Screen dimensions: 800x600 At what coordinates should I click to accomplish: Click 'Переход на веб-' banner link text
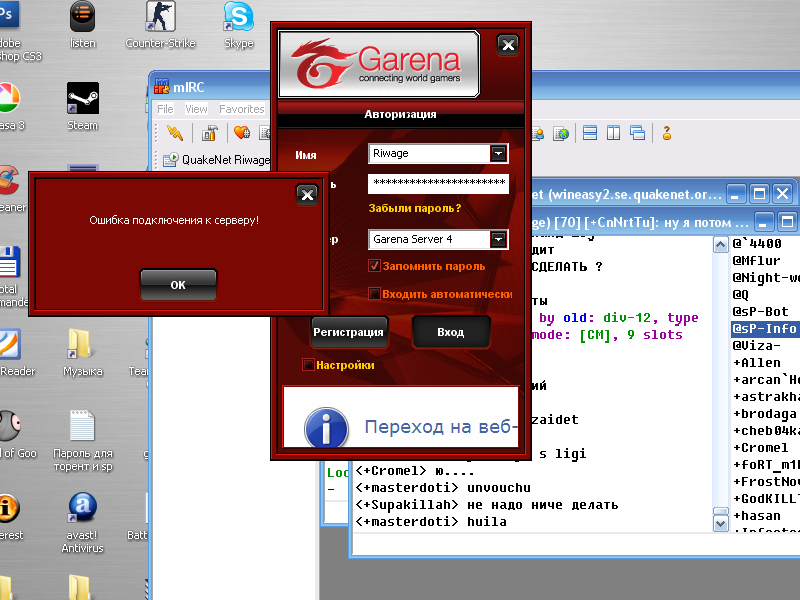(x=441, y=427)
